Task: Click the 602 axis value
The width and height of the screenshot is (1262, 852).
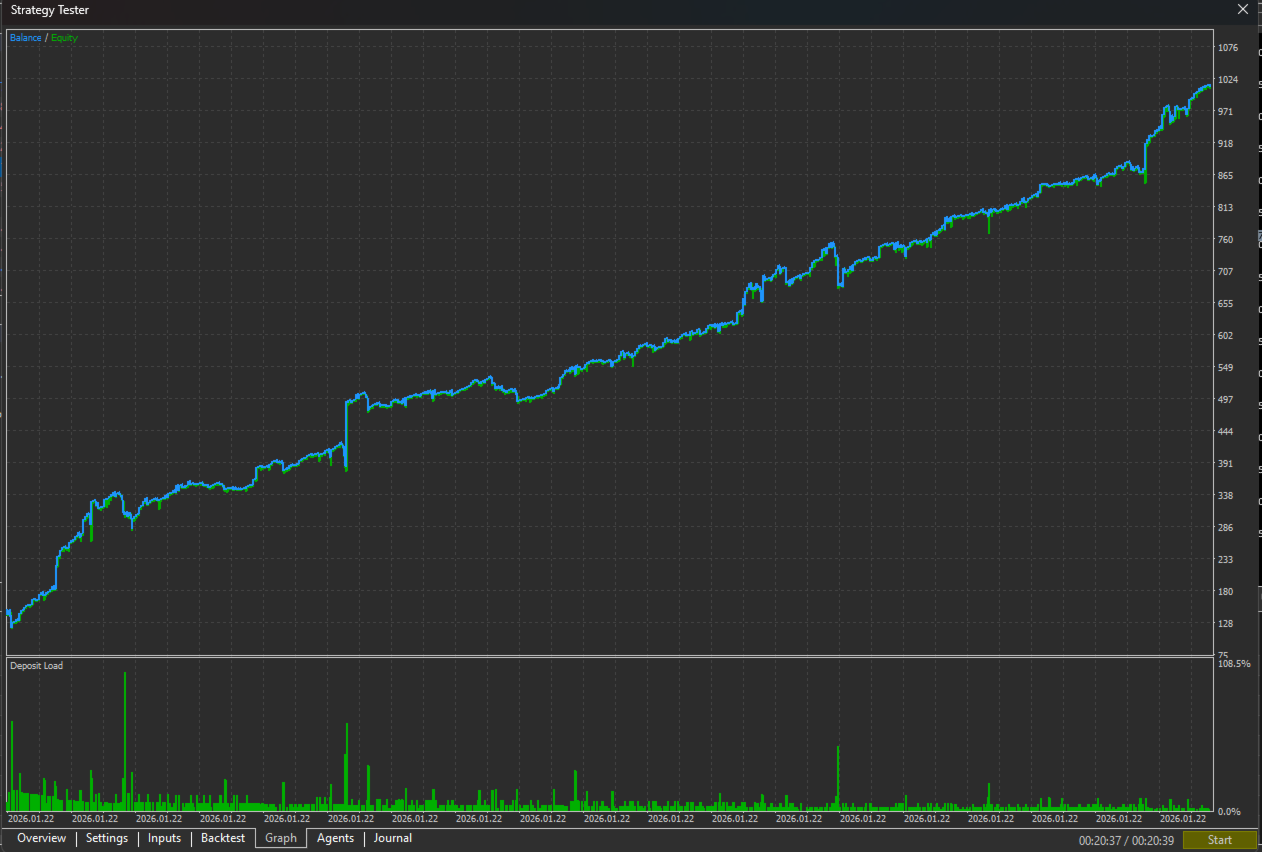Action: coord(1226,336)
